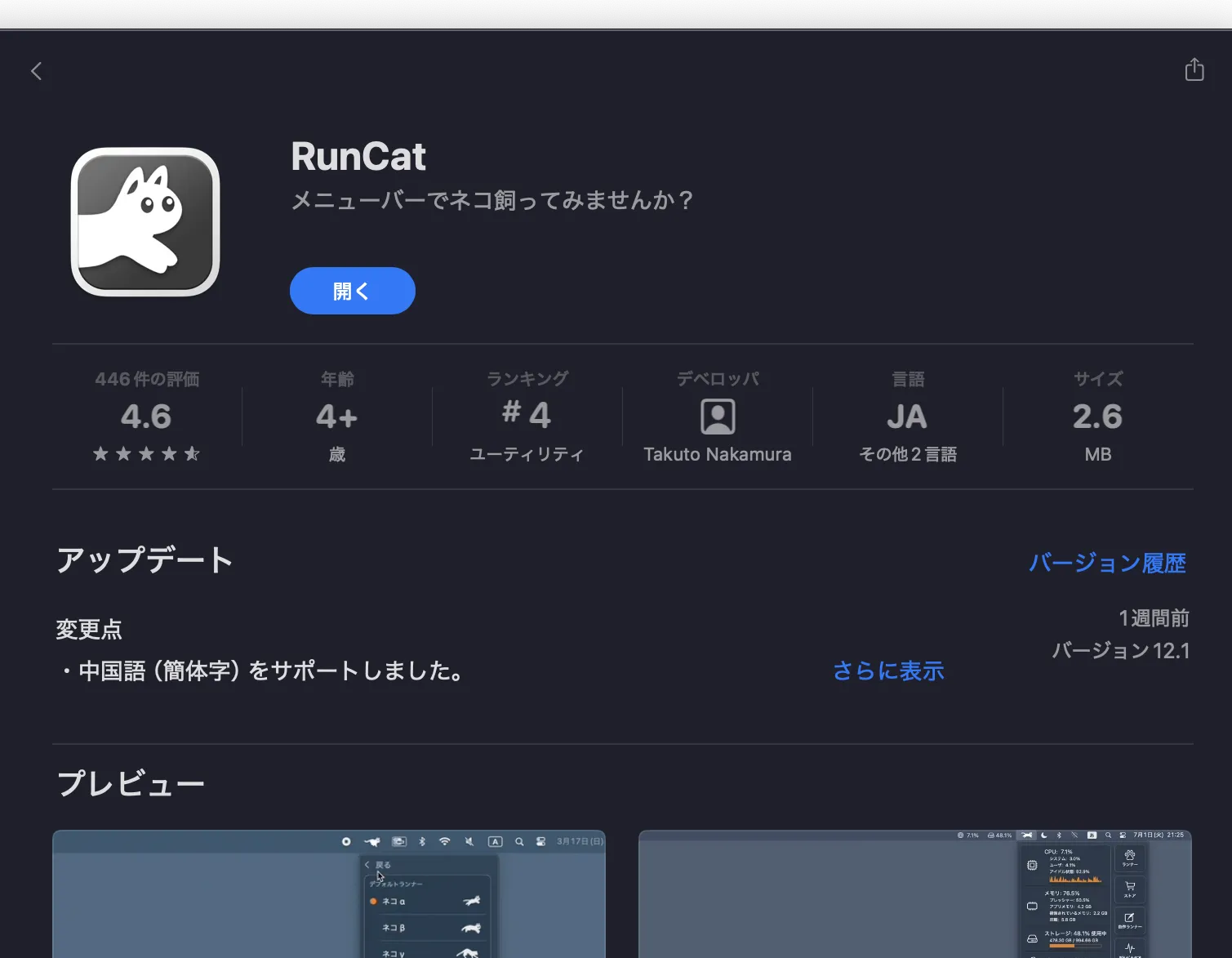
Task: Expand release notes via さらに表示
Action: coord(888,671)
